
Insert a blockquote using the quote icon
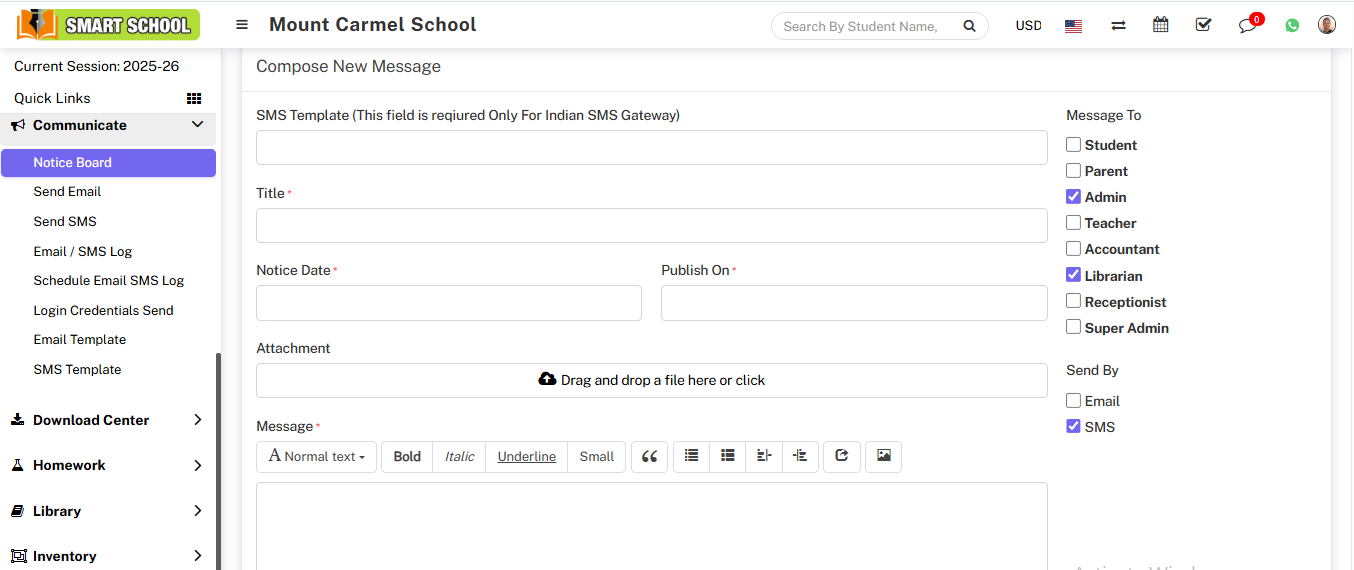click(x=649, y=457)
